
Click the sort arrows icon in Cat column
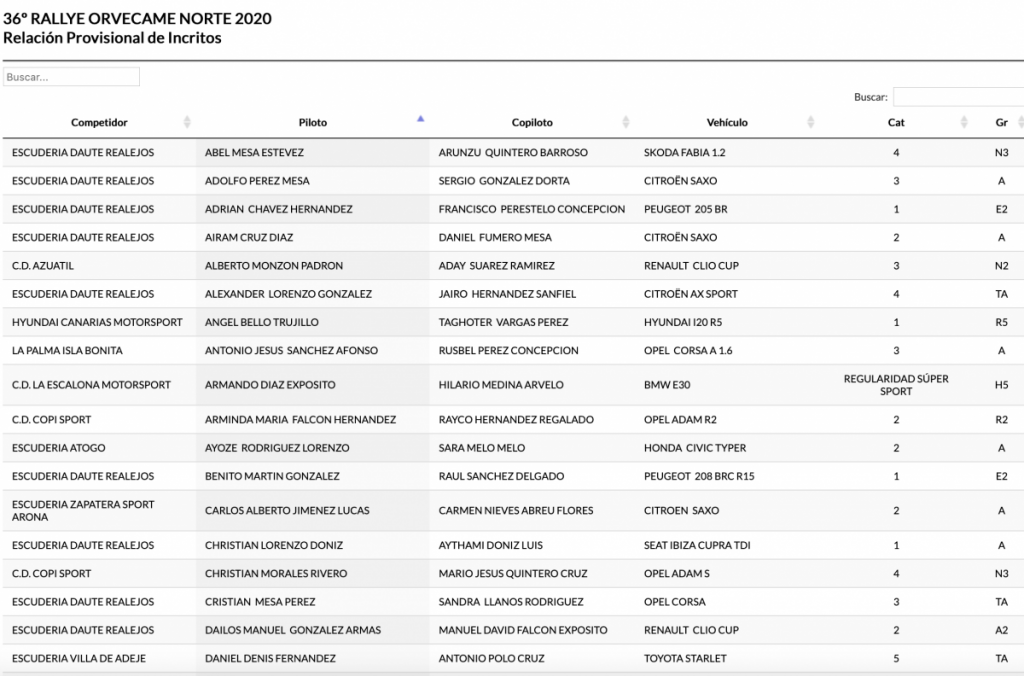(x=964, y=122)
